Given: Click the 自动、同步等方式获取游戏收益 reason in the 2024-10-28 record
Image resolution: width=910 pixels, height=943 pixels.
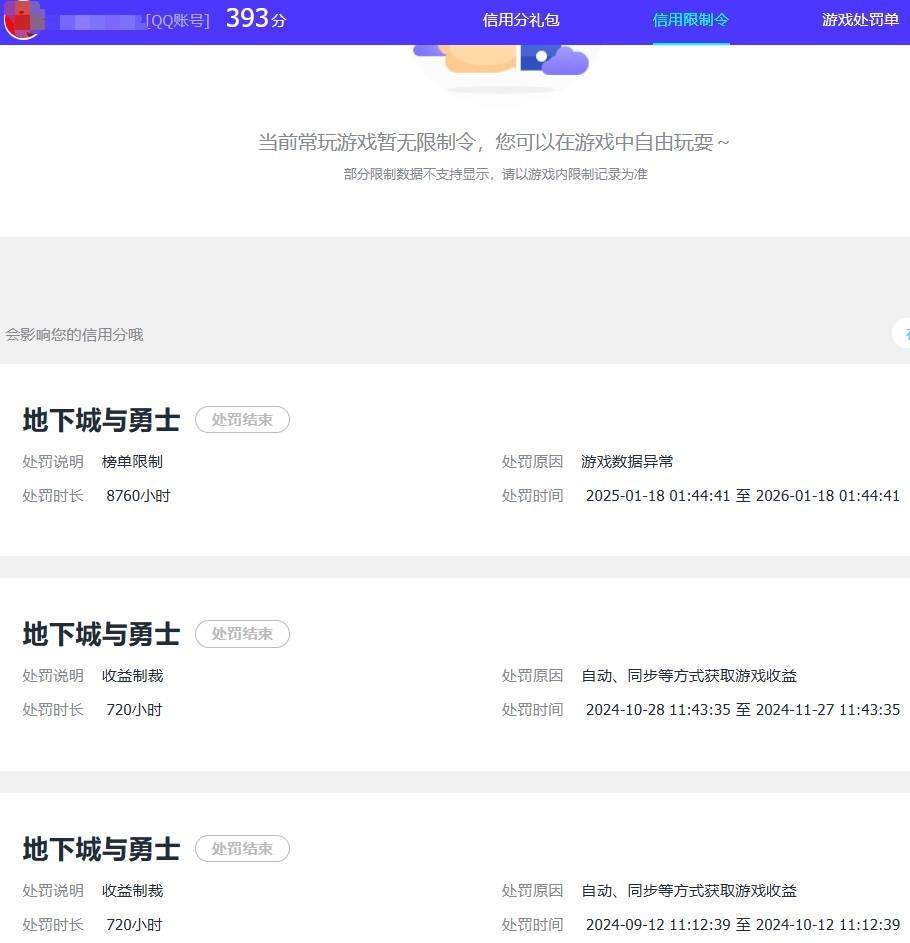Looking at the screenshot, I should pos(689,676).
